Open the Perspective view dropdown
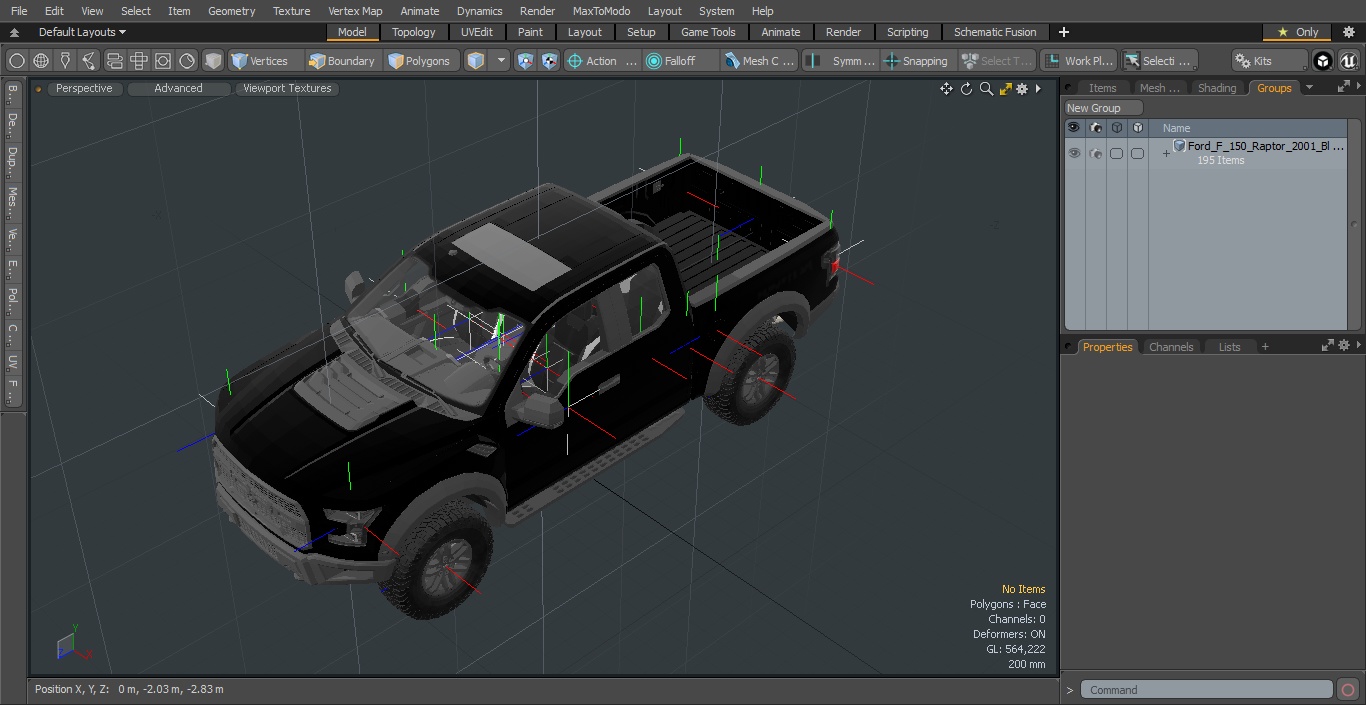 click(x=84, y=88)
